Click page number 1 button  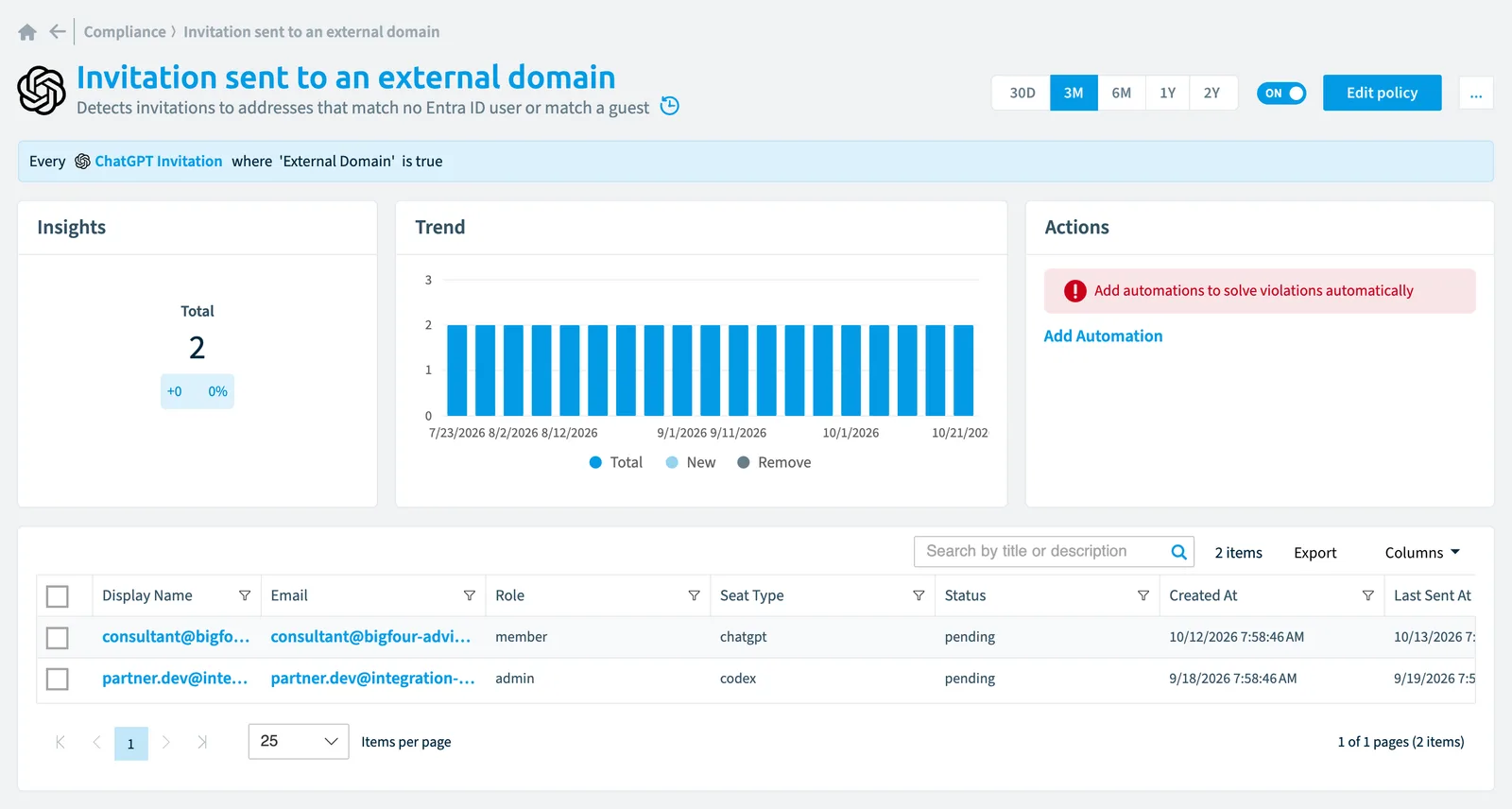pos(131,744)
